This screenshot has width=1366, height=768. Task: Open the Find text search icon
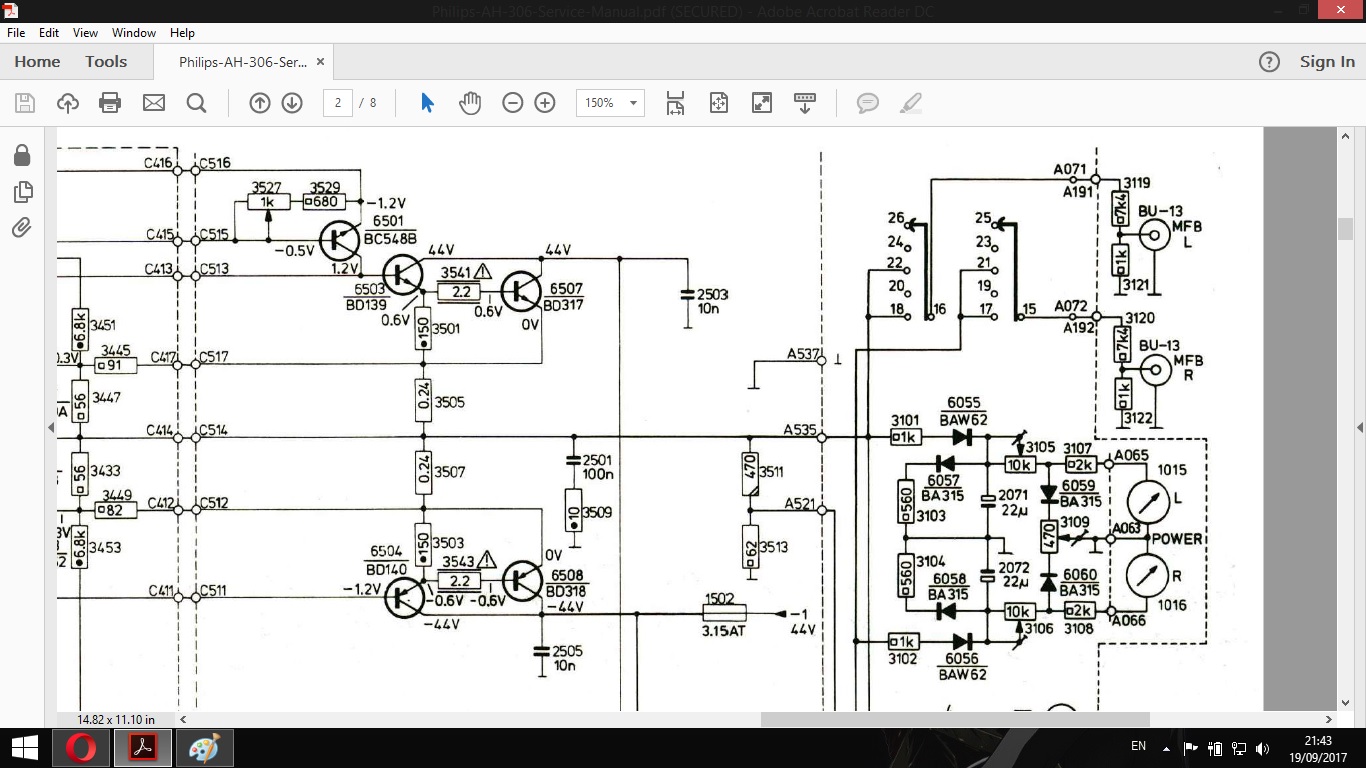pyautogui.click(x=196, y=103)
